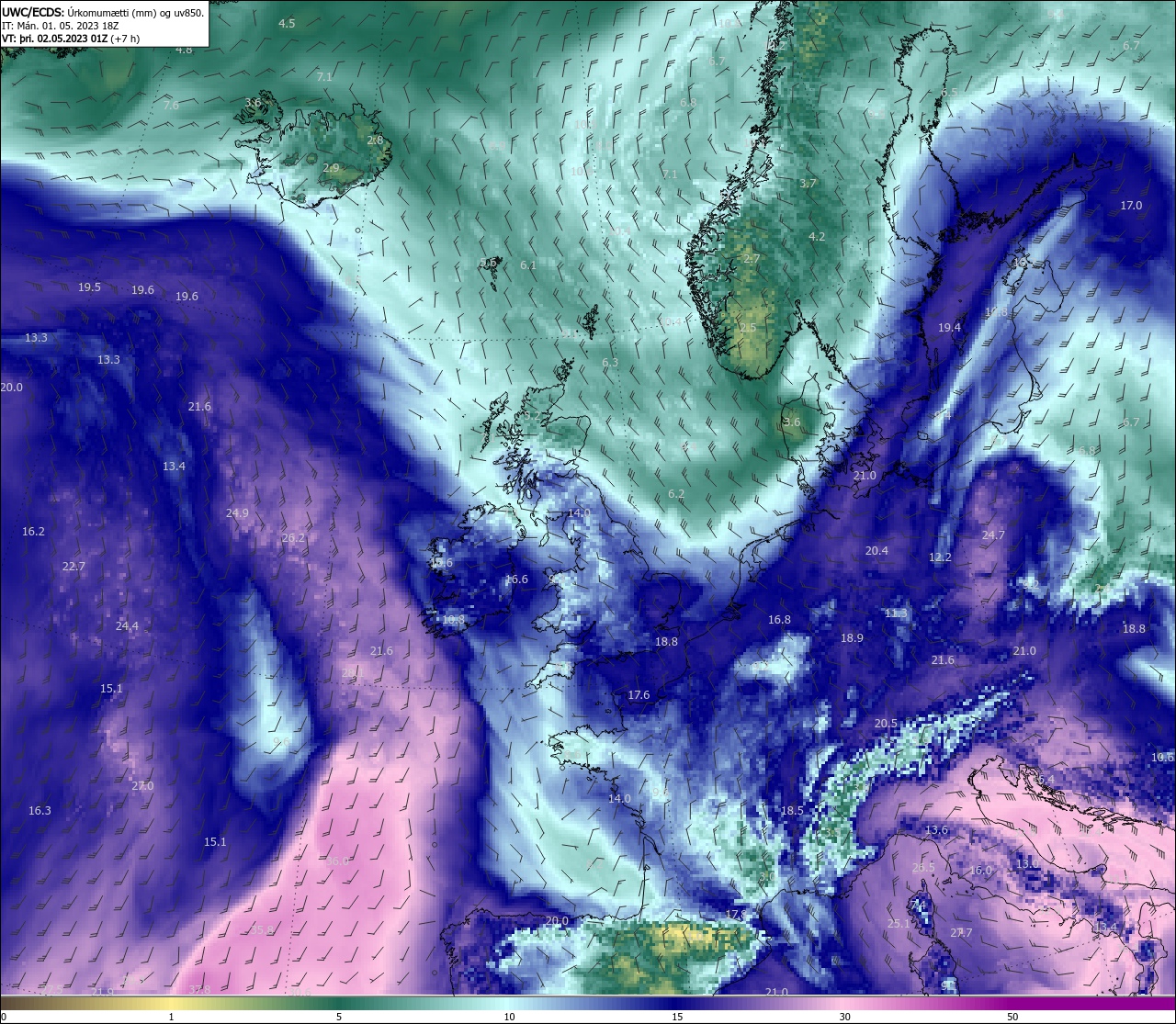Screen dimensions: 1176x1024
Task: Click the 30 tick label on the color scale
Action: pyautogui.click(x=844, y=1017)
